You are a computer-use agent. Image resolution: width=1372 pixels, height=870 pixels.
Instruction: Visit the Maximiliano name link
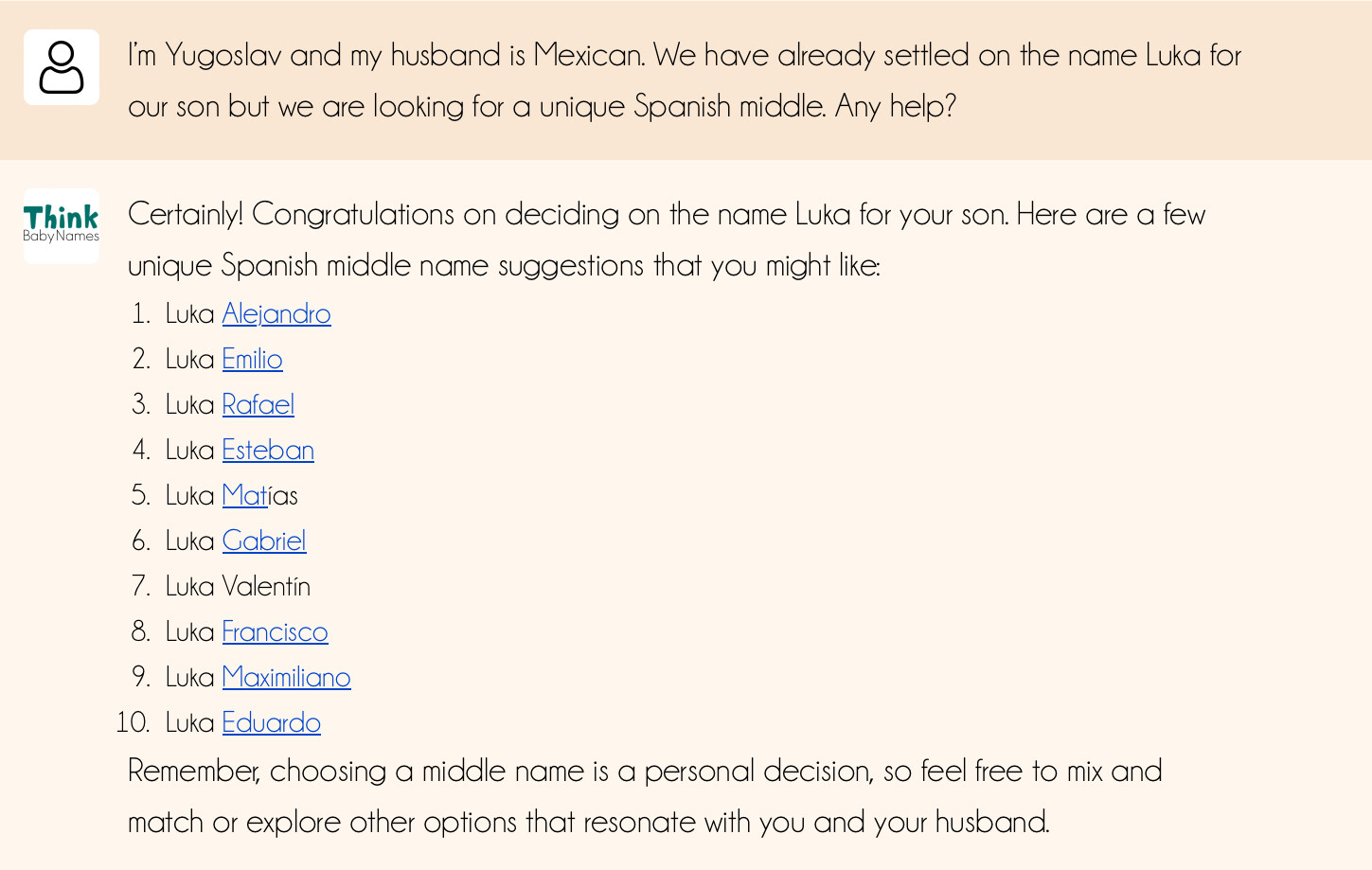pyautogui.click(x=286, y=678)
